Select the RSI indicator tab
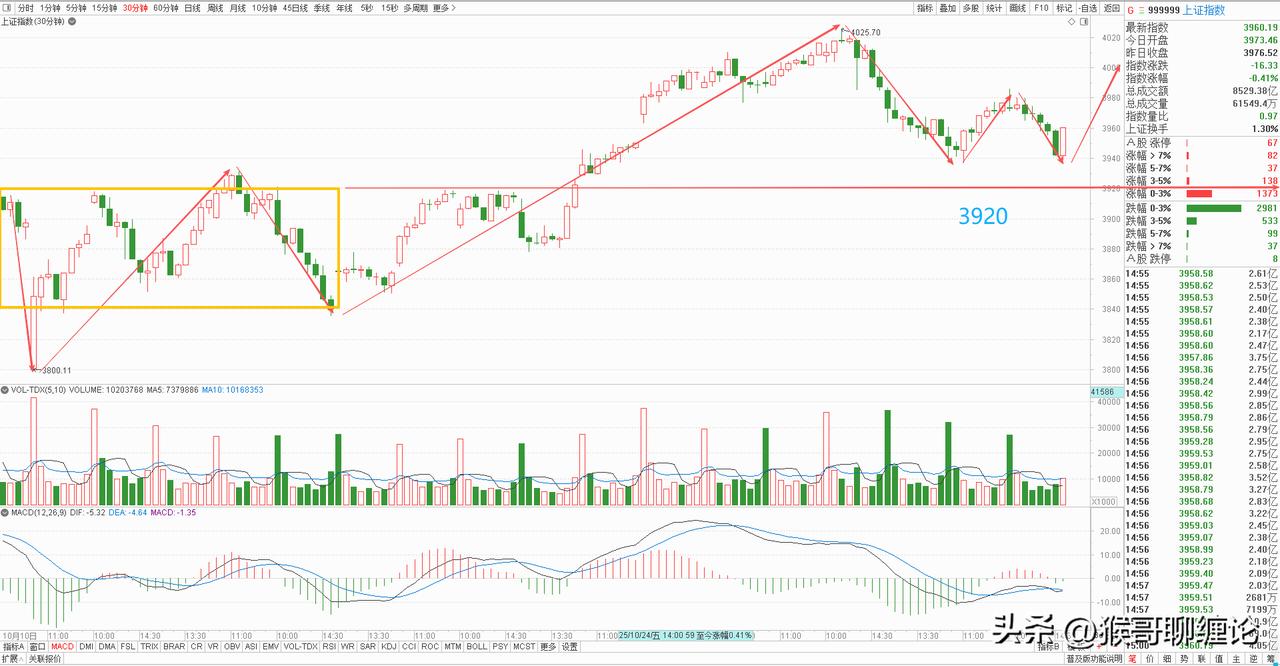 [329, 647]
